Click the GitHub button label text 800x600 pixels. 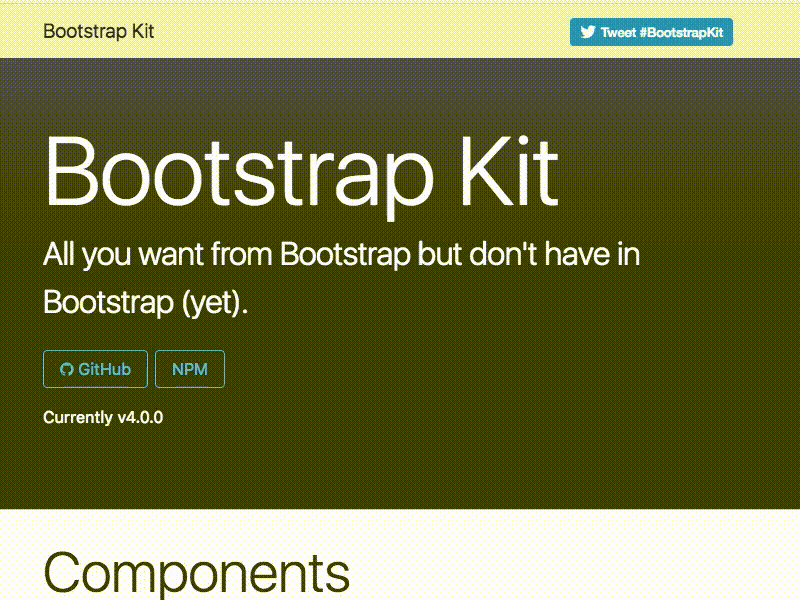[x=105, y=368]
